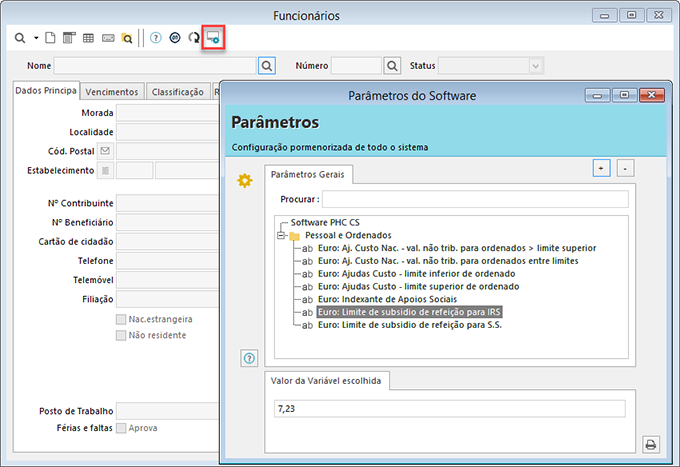
Task: Switch to the Classificação tab
Action: (178, 92)
